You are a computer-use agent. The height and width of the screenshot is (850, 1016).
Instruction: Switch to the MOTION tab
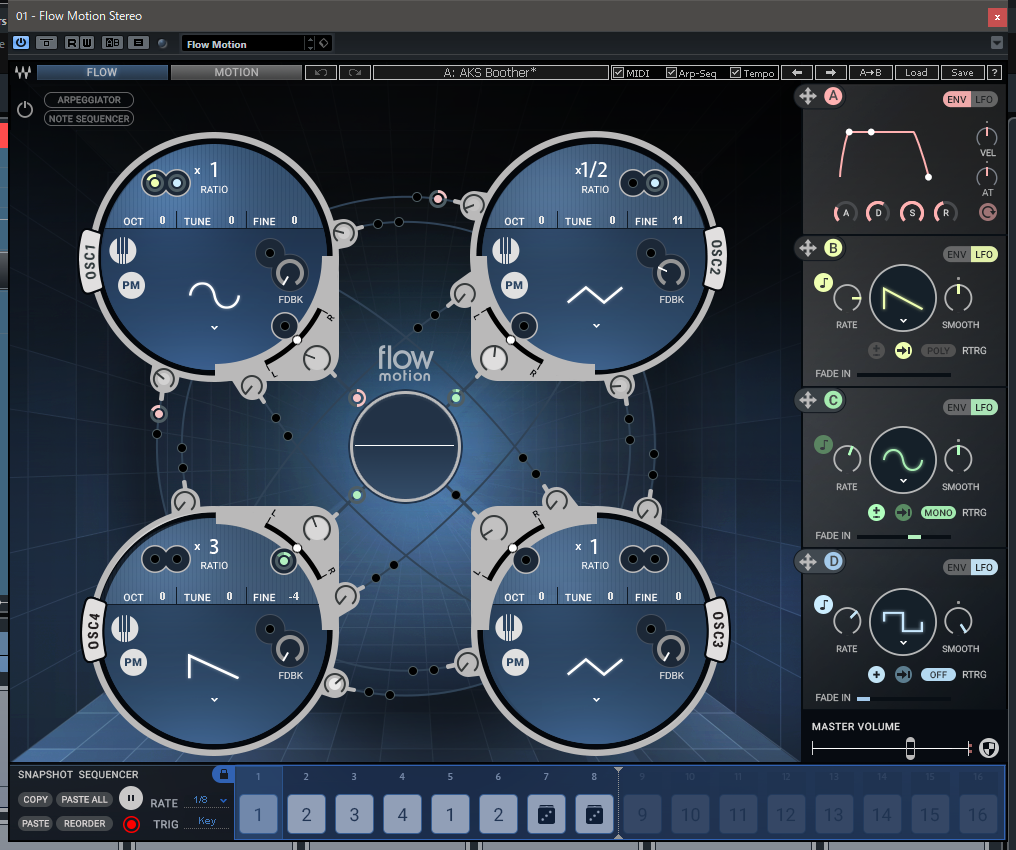(237, 73)
